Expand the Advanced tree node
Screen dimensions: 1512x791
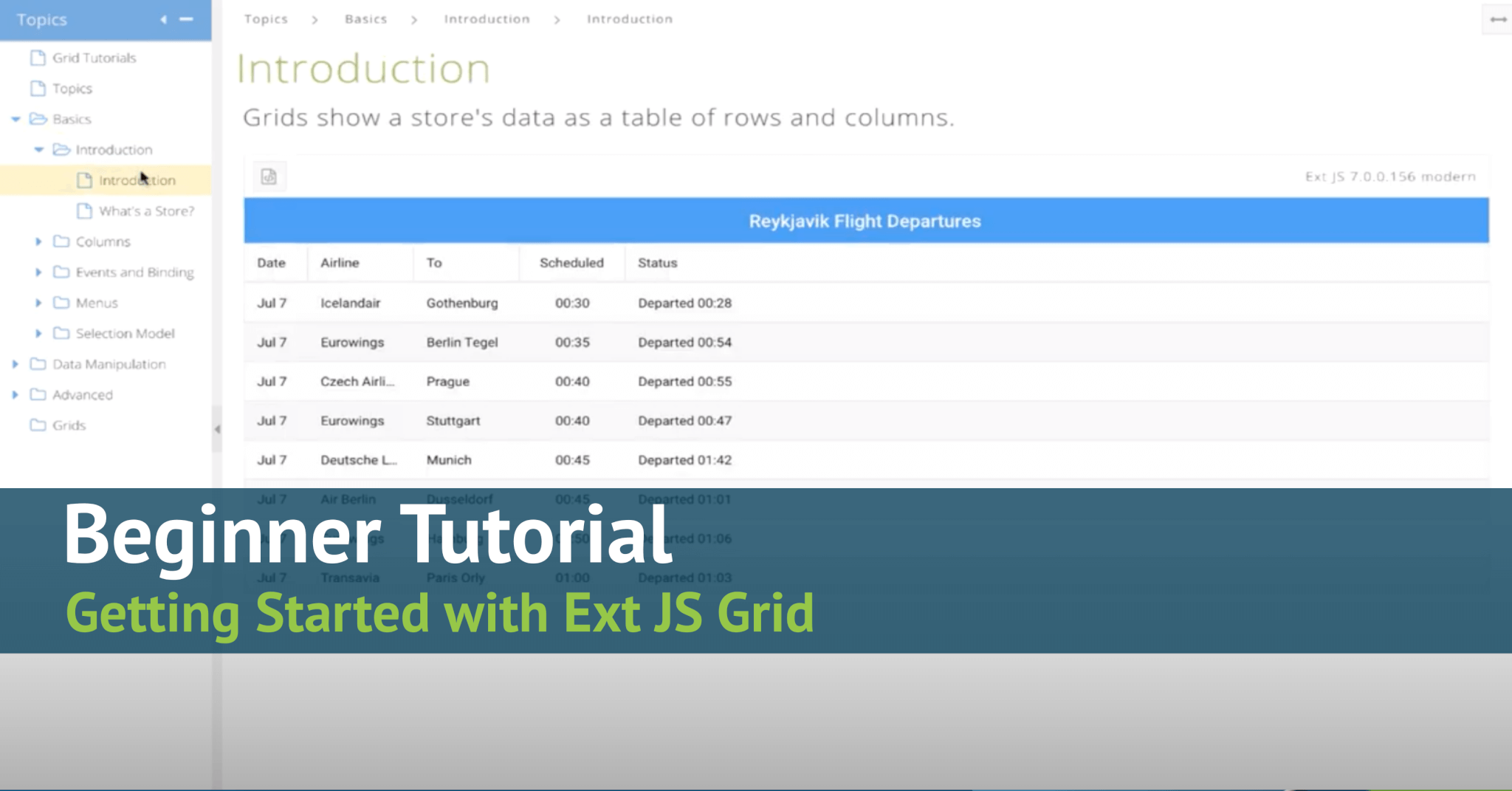coord(15,395)
